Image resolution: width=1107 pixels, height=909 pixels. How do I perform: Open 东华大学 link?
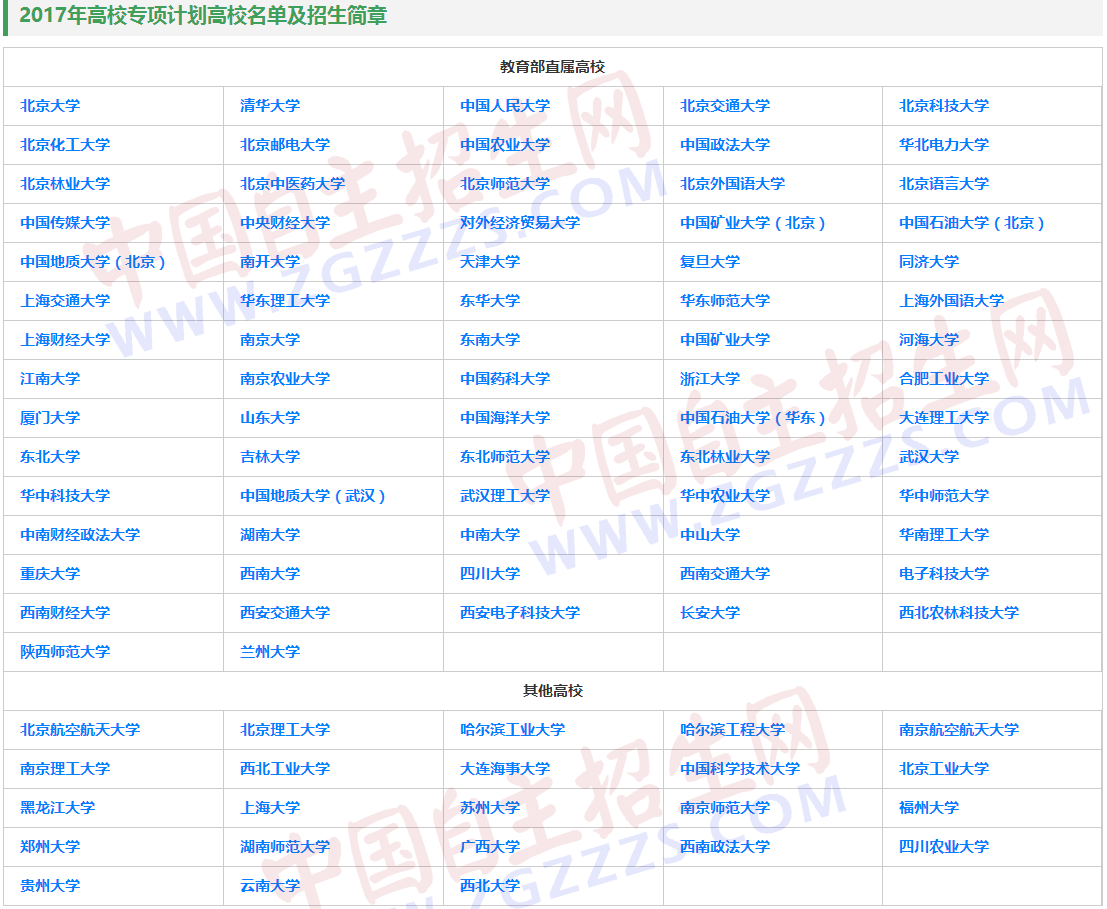[490, 301]
